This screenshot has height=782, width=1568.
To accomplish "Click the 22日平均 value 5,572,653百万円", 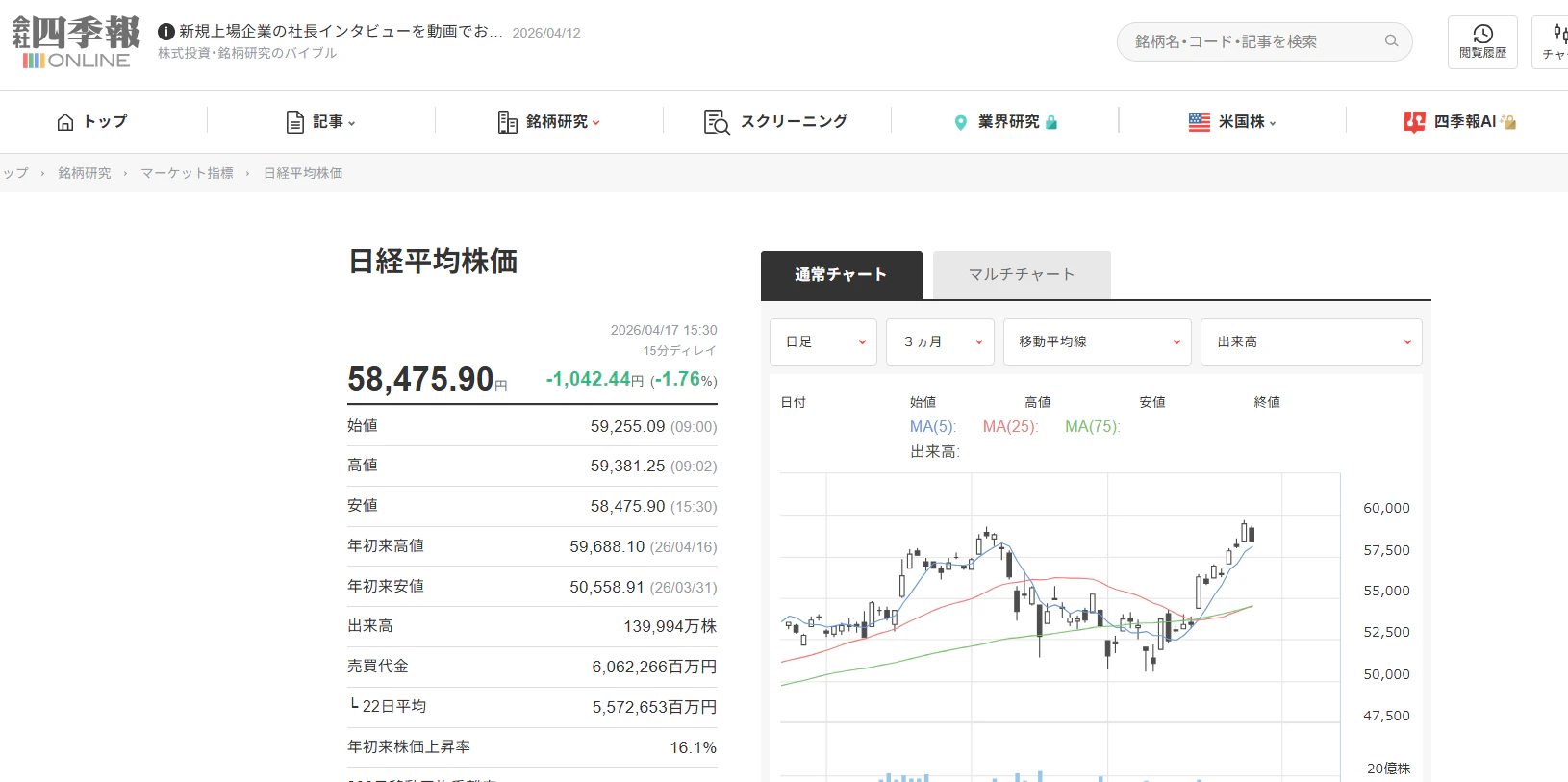I will coord(654,707).
